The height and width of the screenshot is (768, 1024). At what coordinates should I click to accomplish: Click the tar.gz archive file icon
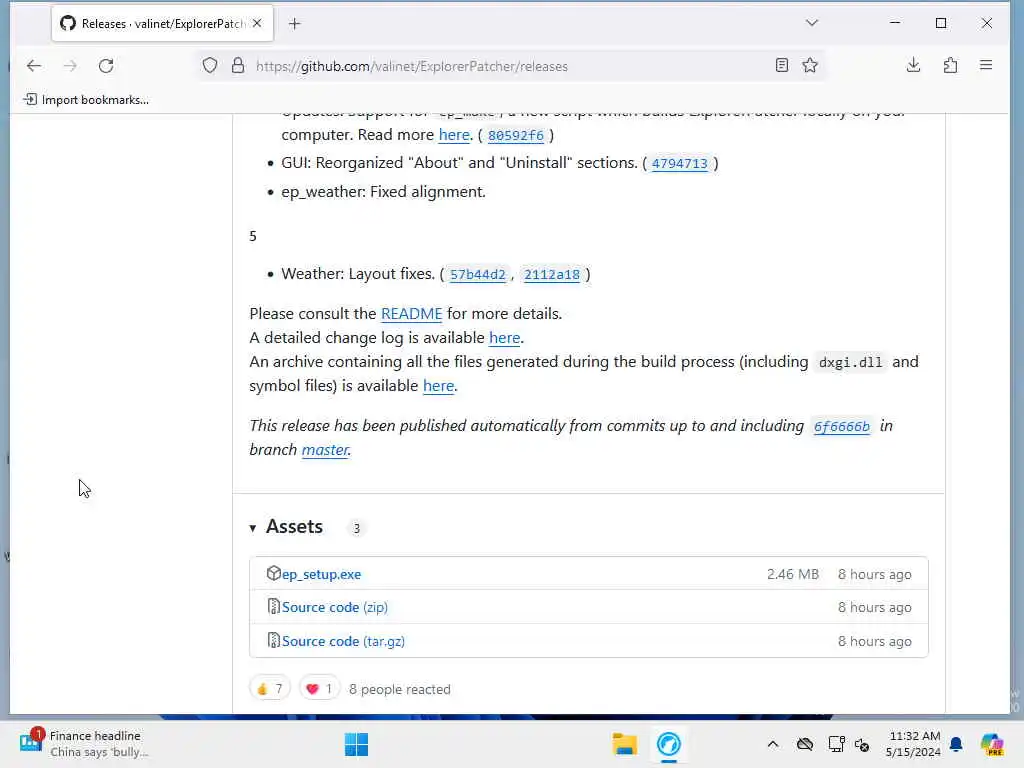coord(274,641)
